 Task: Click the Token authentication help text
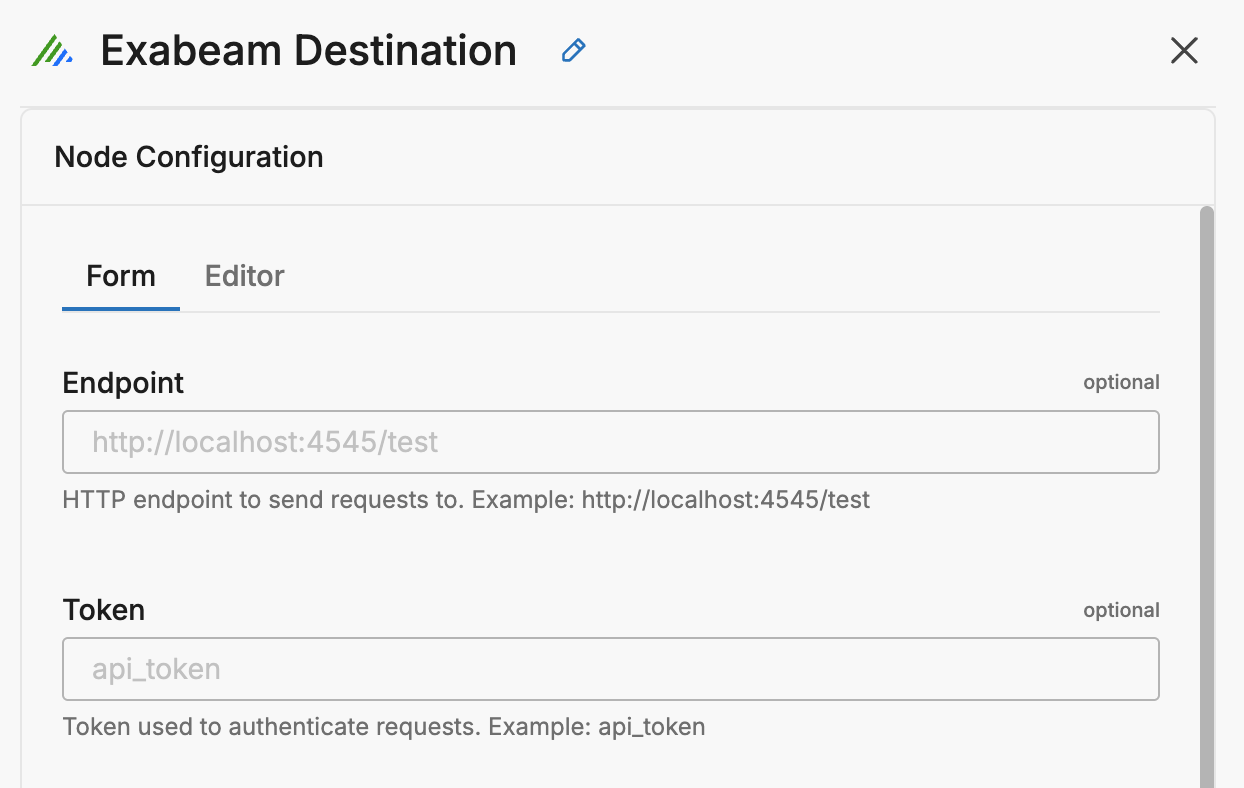coord(384,726)
